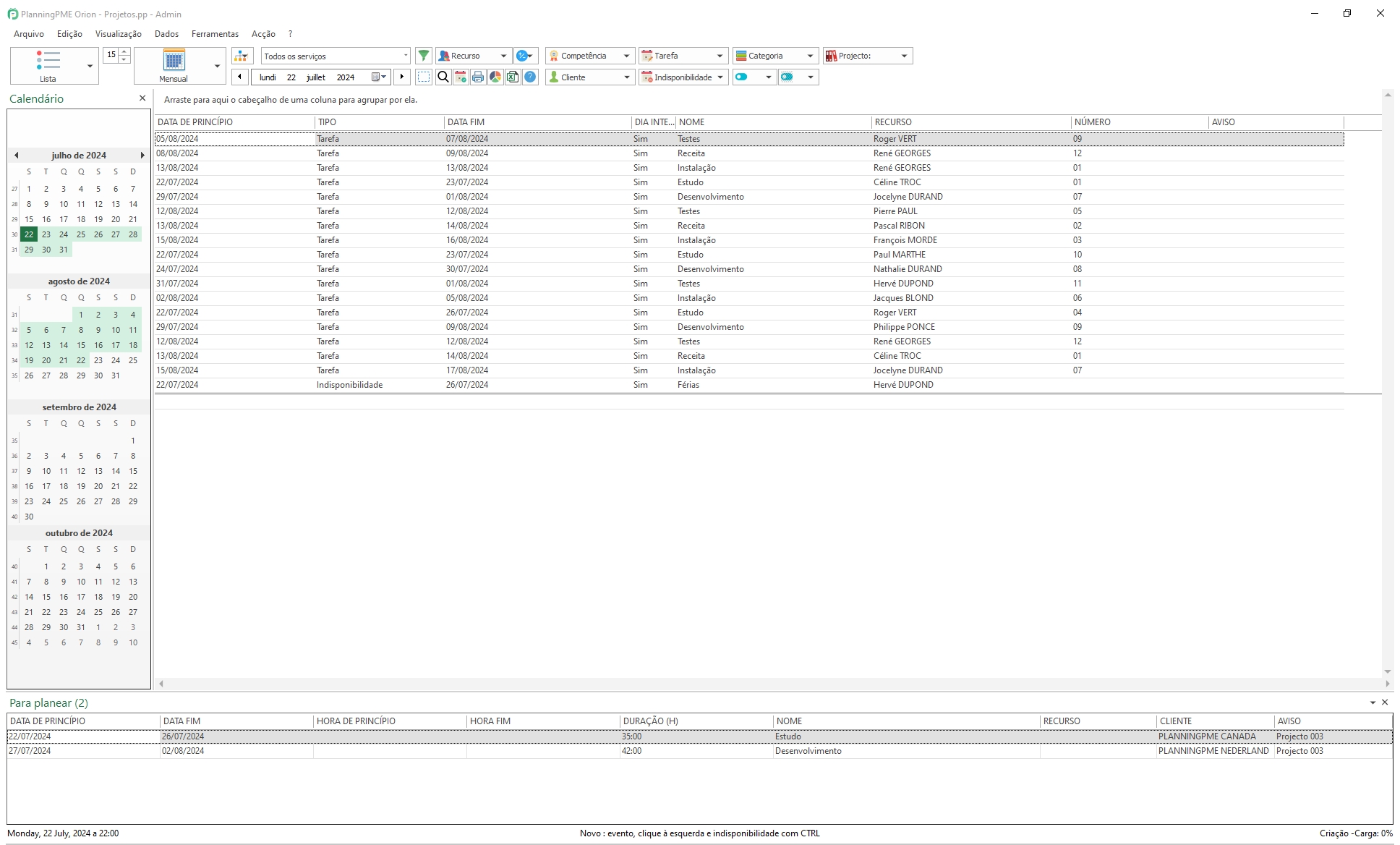
Task: Expand the Mensual view dropdown arrow
Action: tap(218, 66)
